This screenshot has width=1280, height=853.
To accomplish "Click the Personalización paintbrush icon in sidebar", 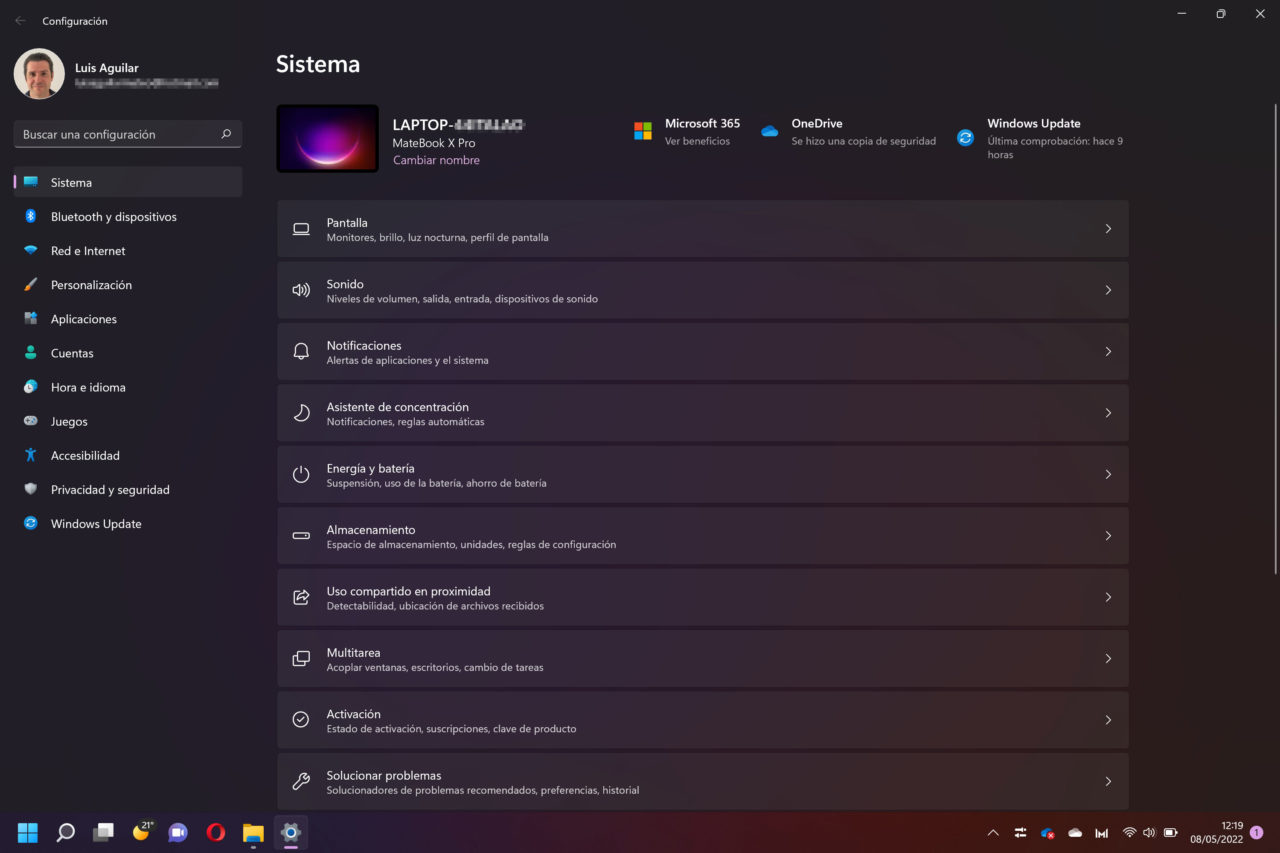I will [31, 285].
